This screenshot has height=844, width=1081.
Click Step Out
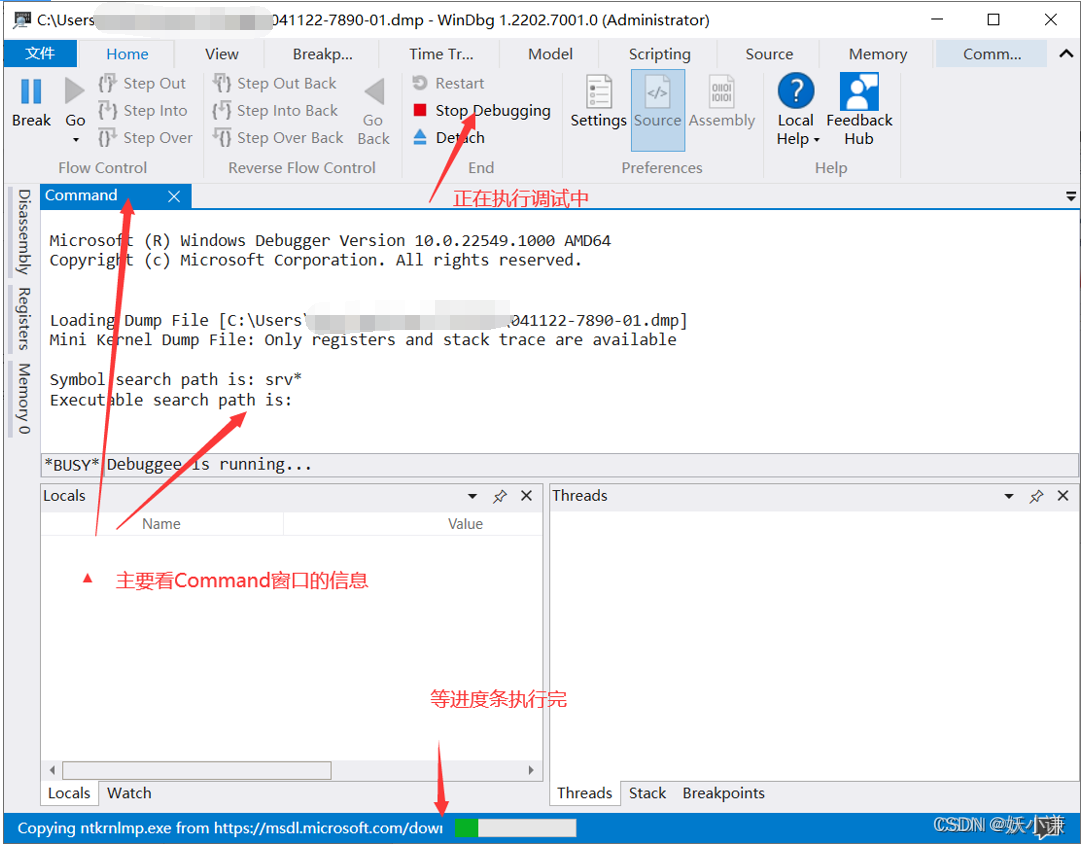(x=142, y=83)
